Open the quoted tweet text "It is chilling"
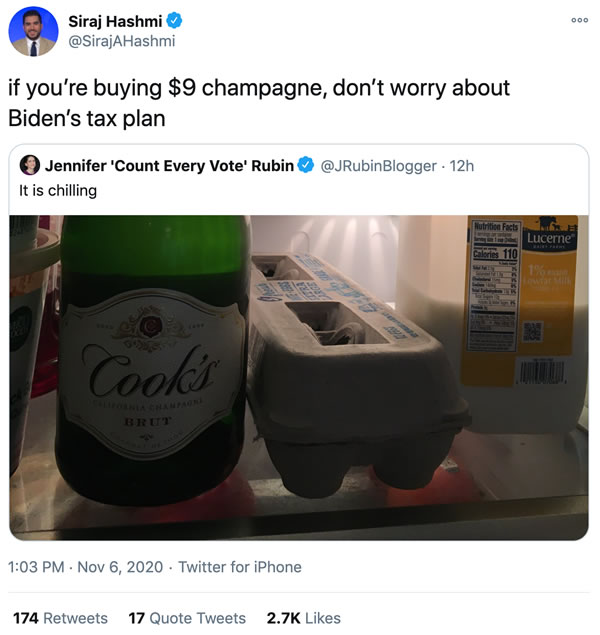The height and width of the screenshot is (635, 600). click(x=58, y=190)
